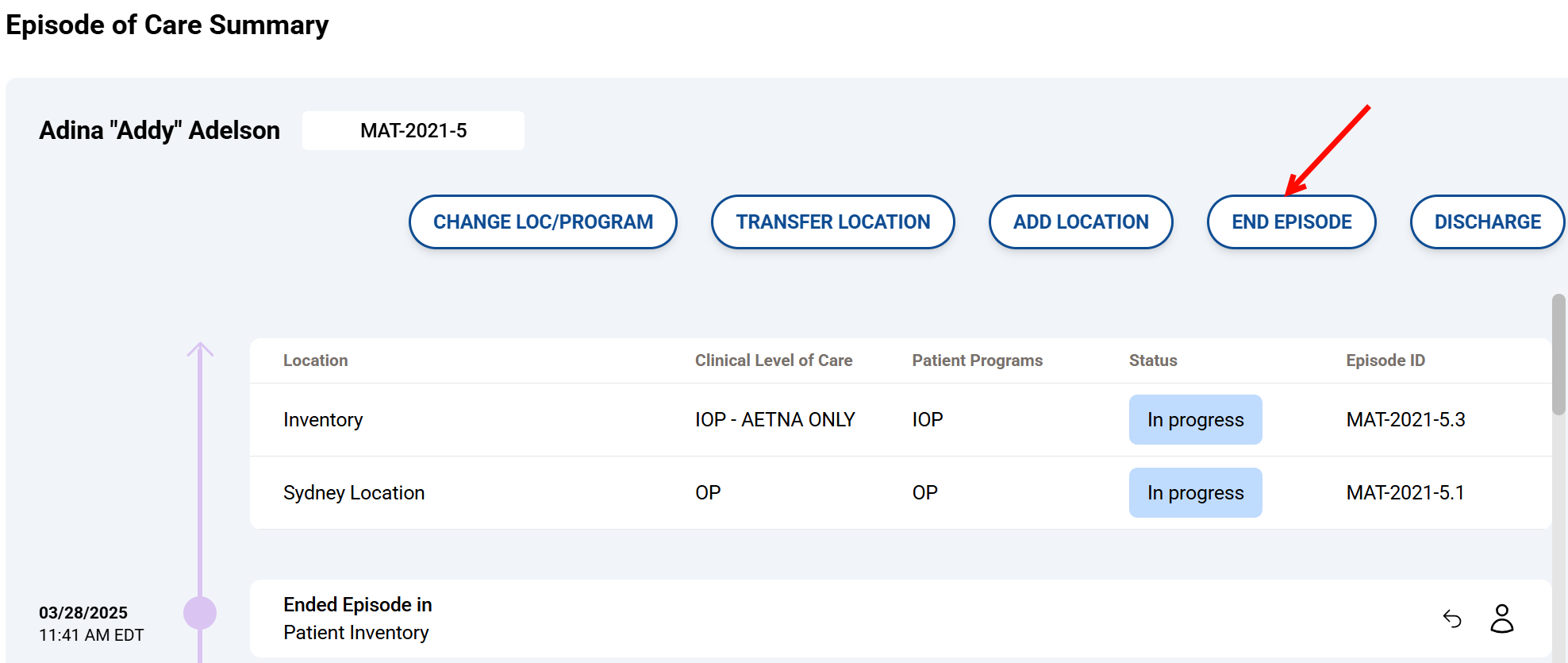Hit the END EPISODE button
The width and height of the screenshot is (1568, 663).
(x=1291, y=222)
